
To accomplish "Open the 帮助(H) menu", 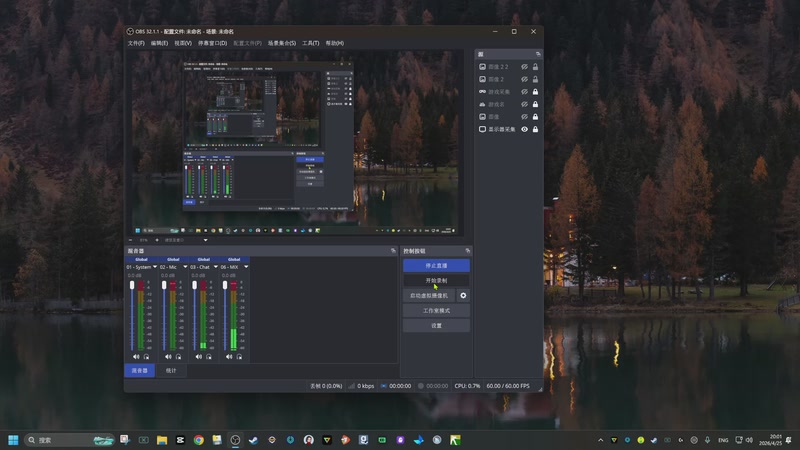I will [x=335, y=43].
